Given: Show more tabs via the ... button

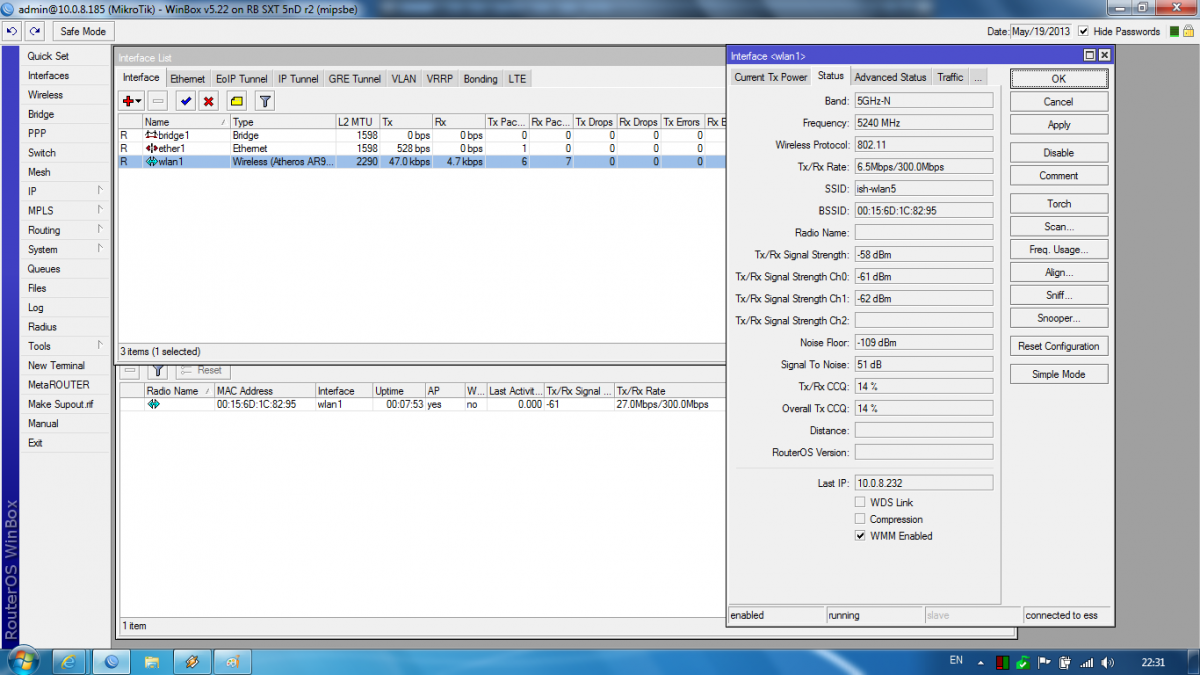Looking at the screenshot, I should point(978,77).
